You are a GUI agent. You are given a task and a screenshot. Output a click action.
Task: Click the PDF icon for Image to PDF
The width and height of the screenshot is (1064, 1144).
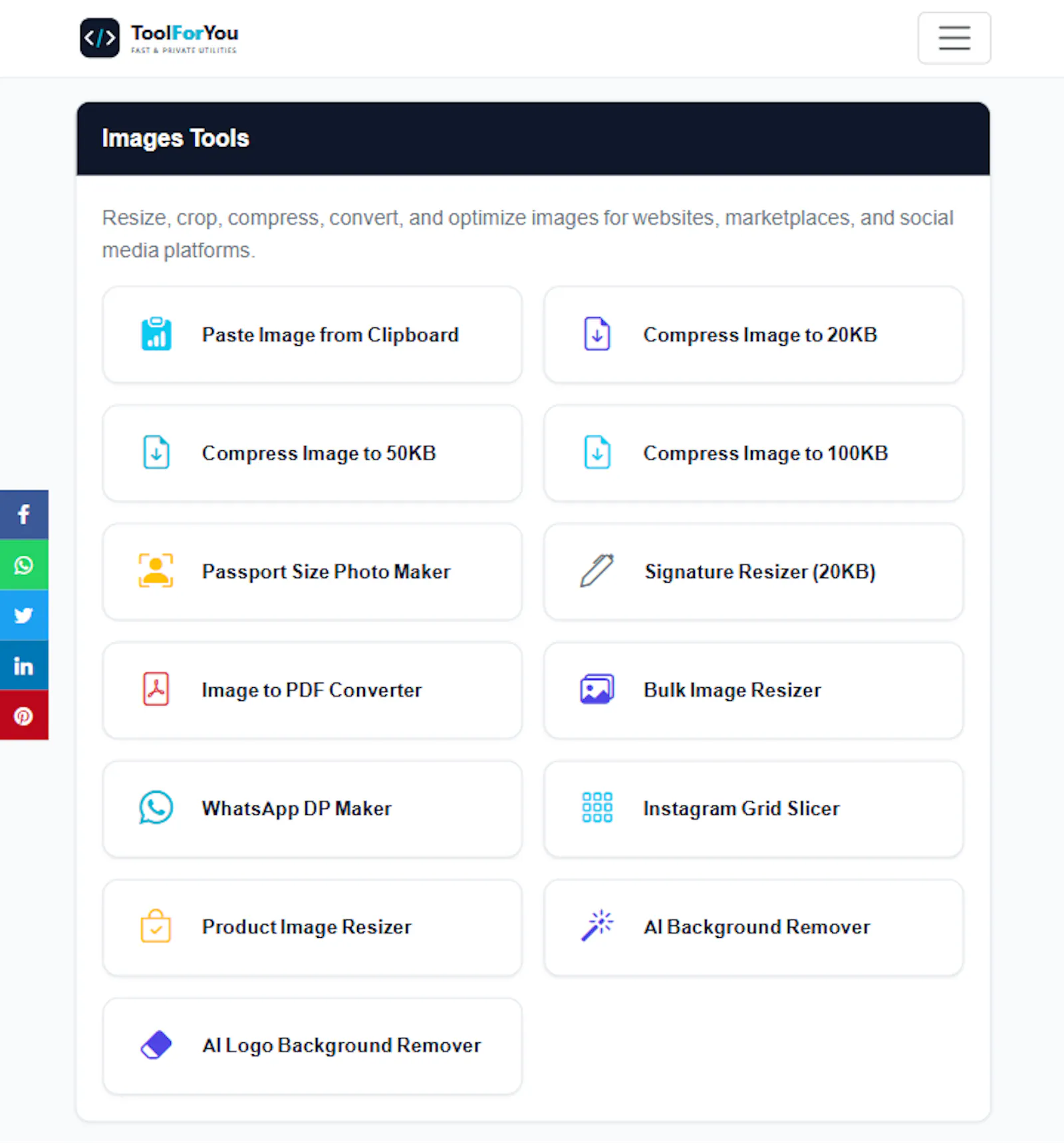point(156,689)
